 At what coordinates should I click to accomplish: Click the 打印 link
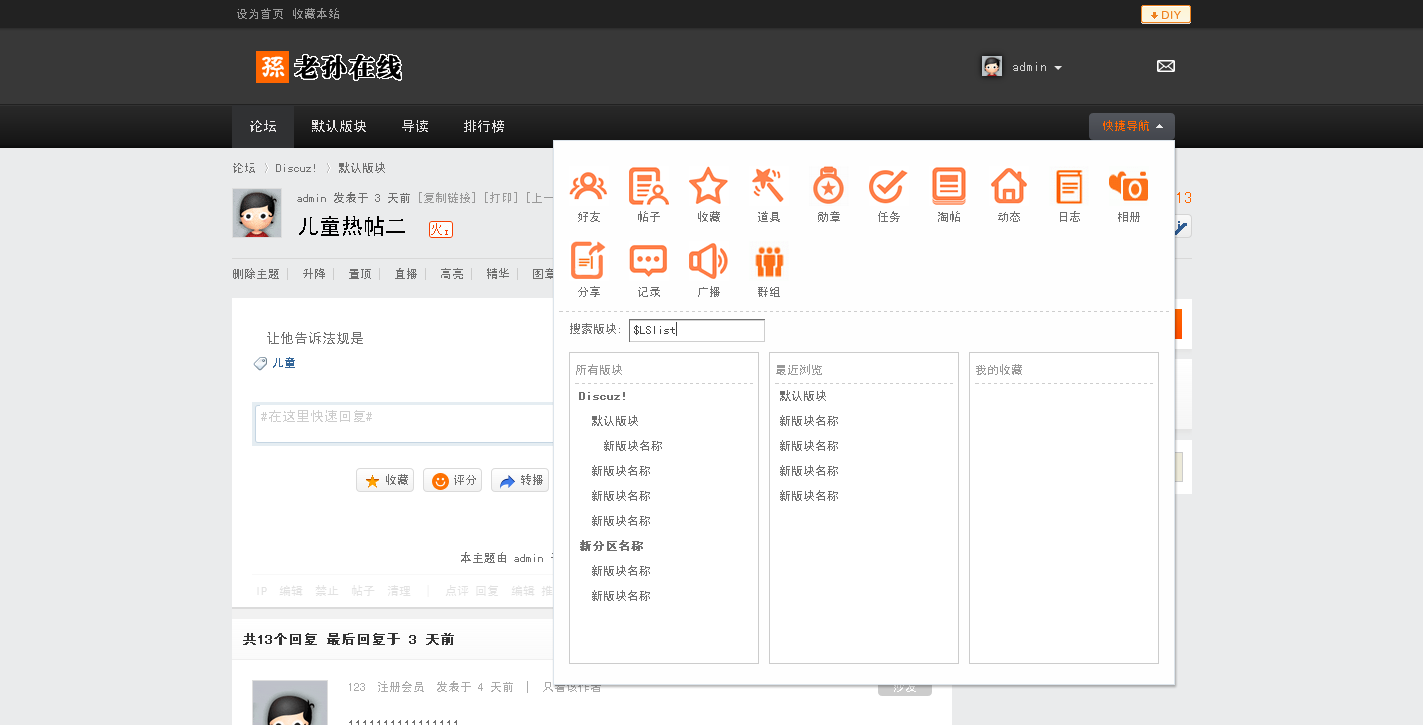tap(502, 198)
